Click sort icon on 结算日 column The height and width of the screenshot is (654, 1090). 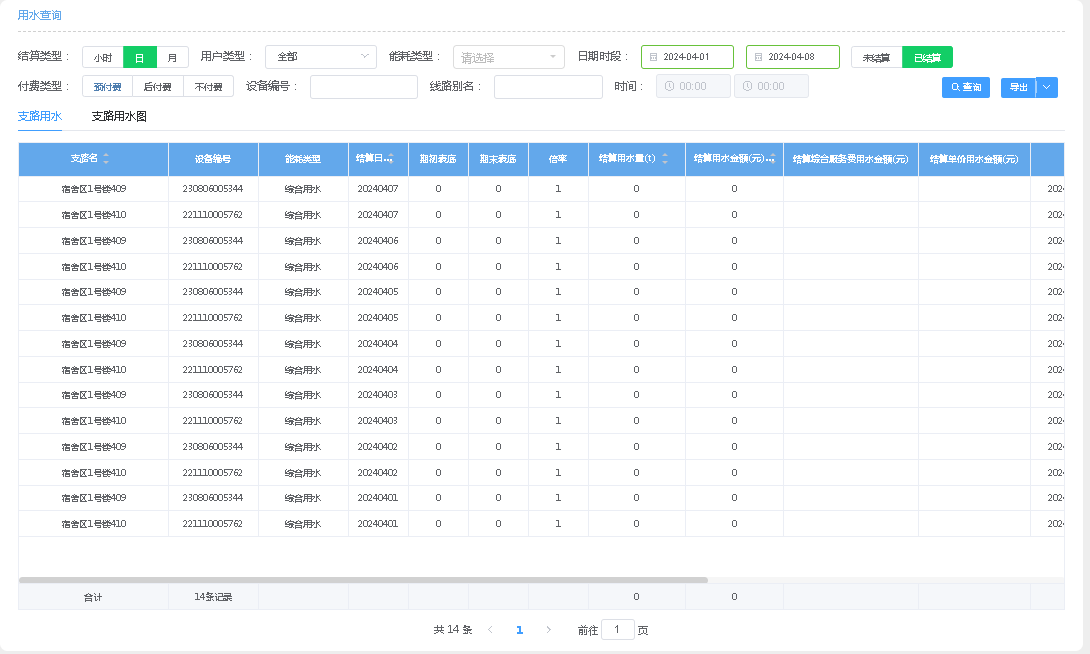pos(390,159)
